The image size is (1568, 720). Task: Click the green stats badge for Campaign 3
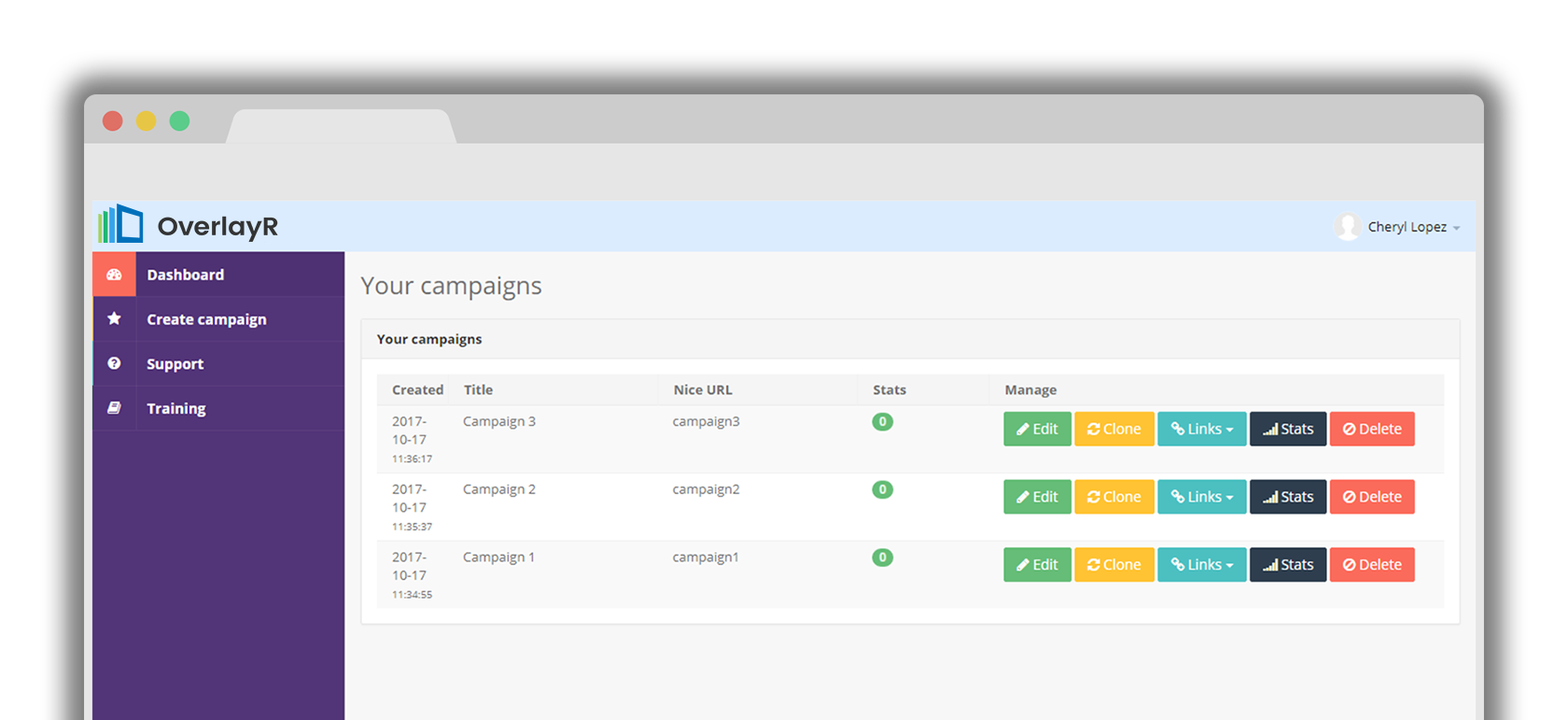(x=882, y=422)
